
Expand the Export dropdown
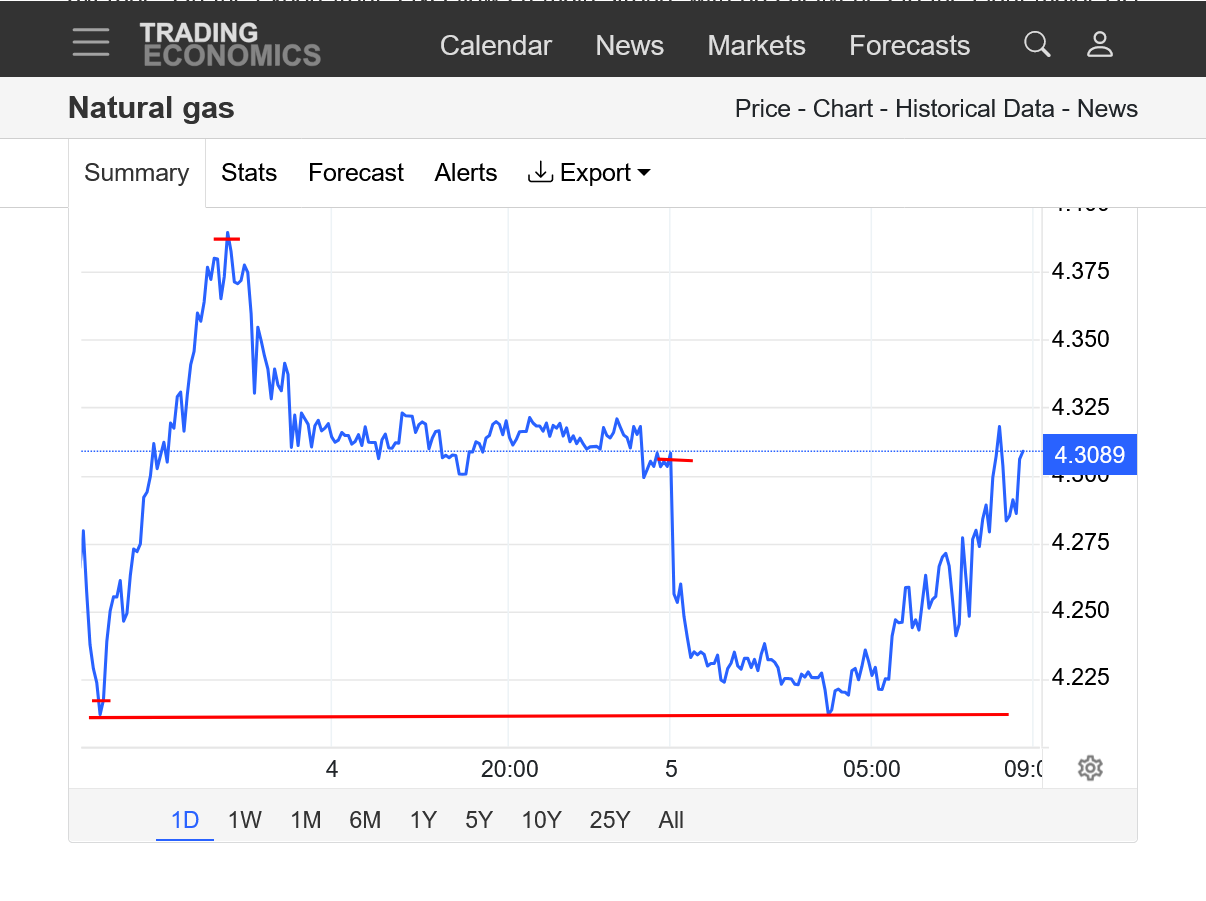589,173
